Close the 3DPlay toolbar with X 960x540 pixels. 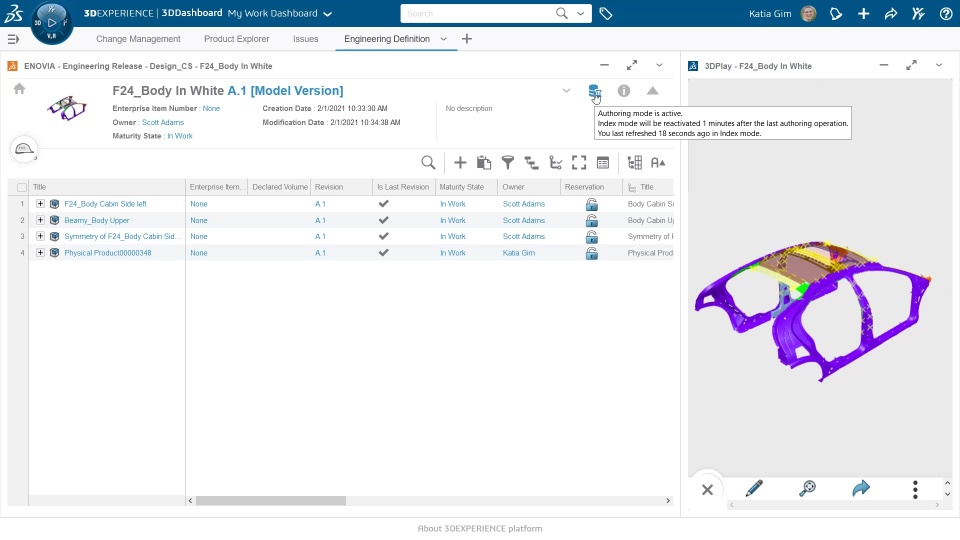pyautogui.click(x=707, y=489)
